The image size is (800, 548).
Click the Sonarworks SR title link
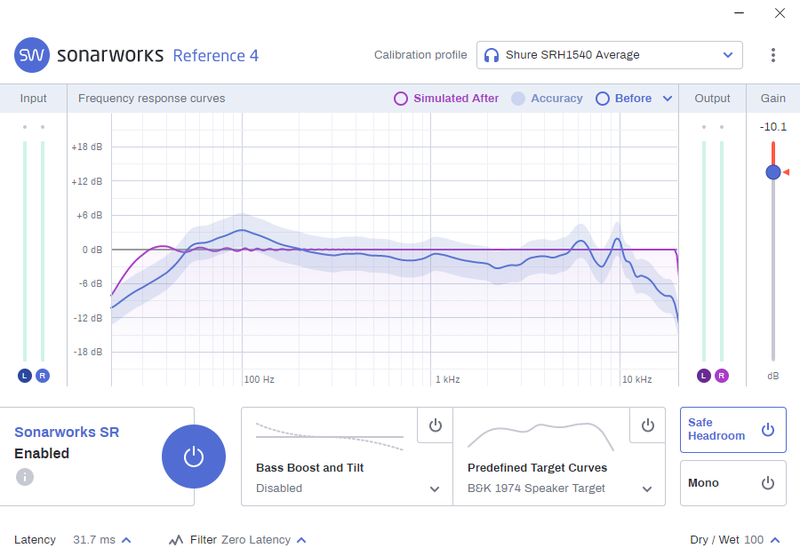67,432
